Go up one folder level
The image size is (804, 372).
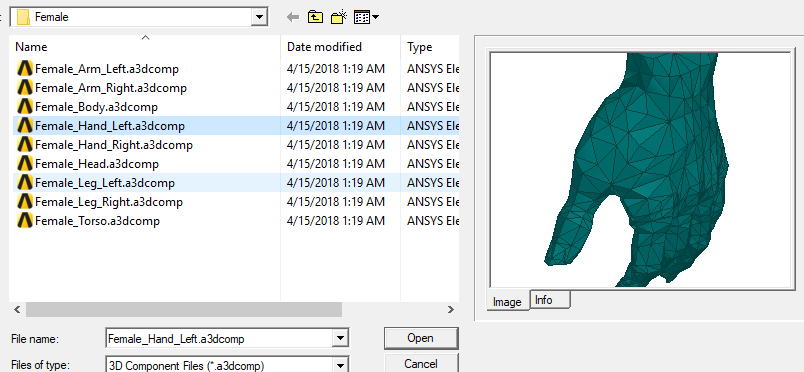coord(315,17)
